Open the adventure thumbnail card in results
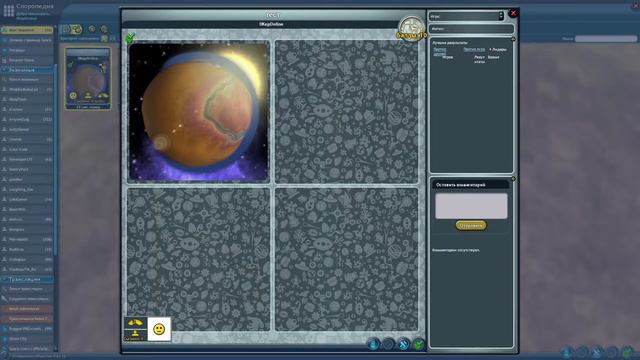640x360 pixels. click(88, 78)
